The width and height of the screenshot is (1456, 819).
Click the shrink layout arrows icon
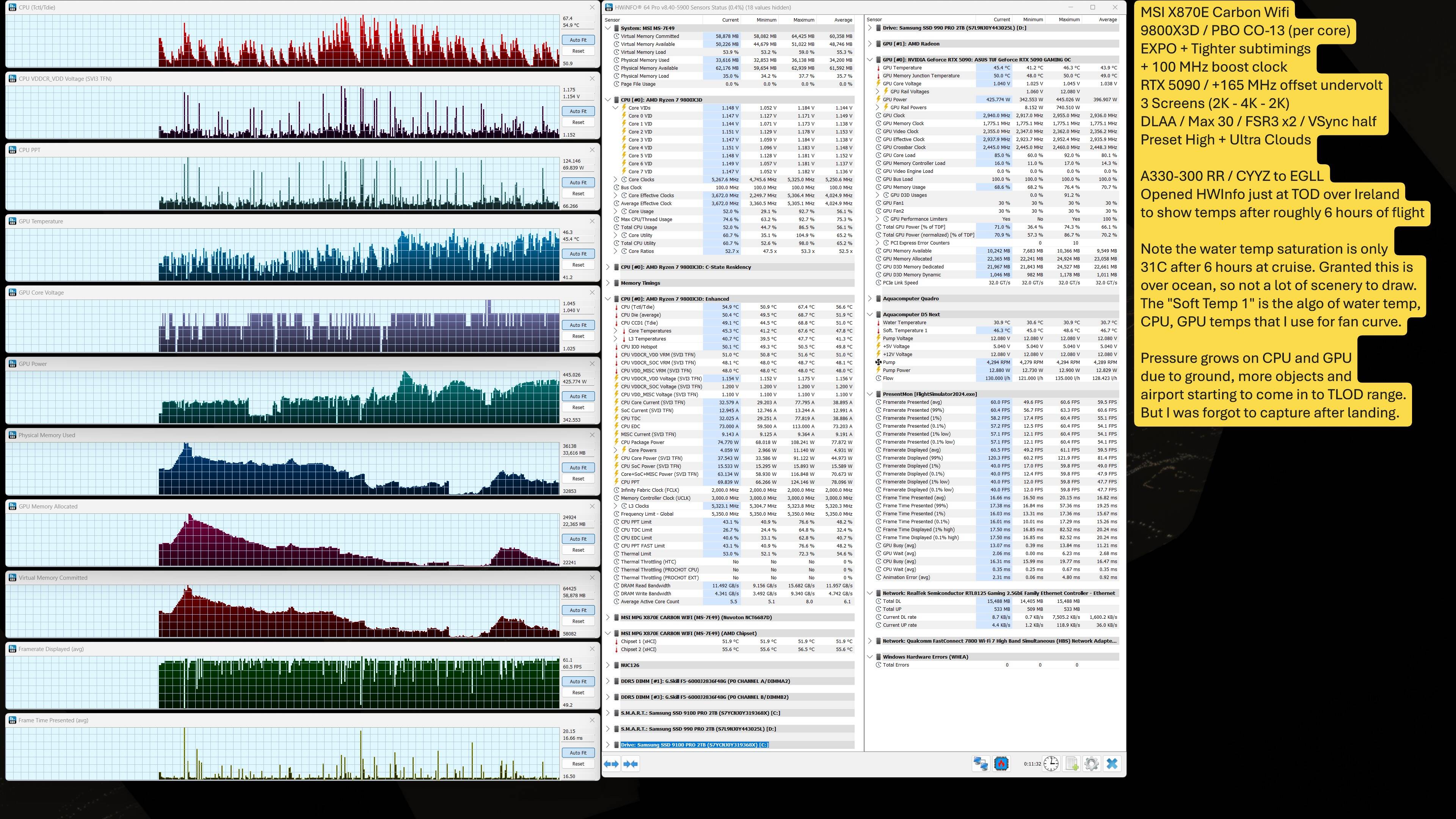[630, 764]
